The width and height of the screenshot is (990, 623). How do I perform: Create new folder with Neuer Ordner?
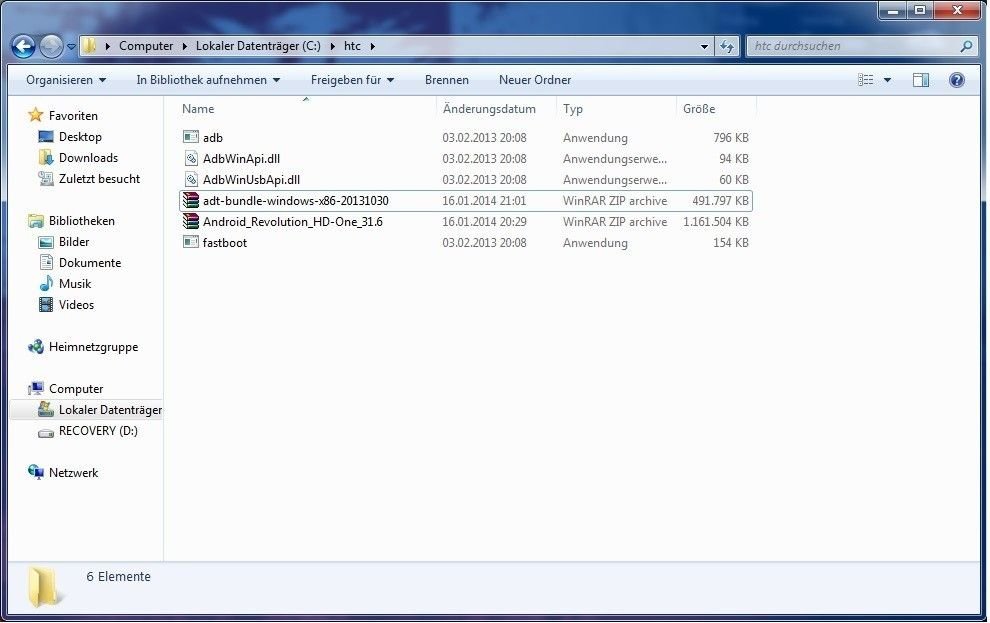(x=535, y=80)
